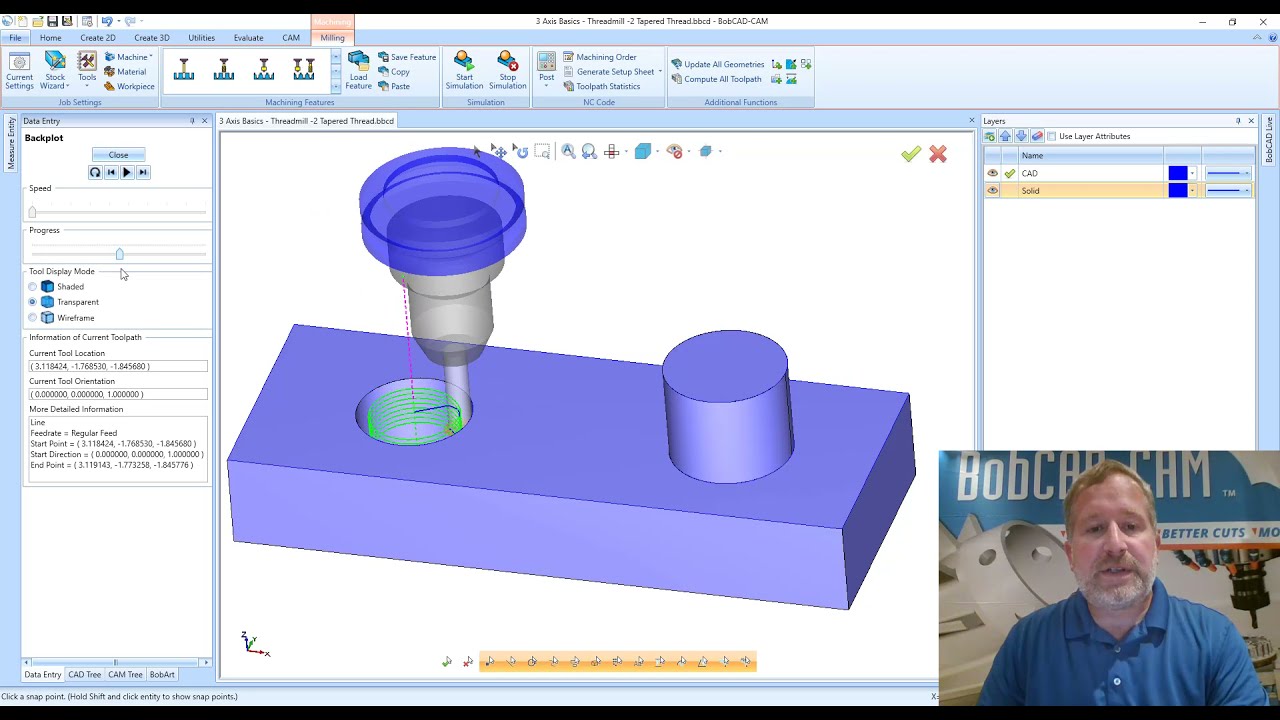Switch to the CAM Tree tab
The width and height of the screenshot is (1280, 720).
(125, 675)
